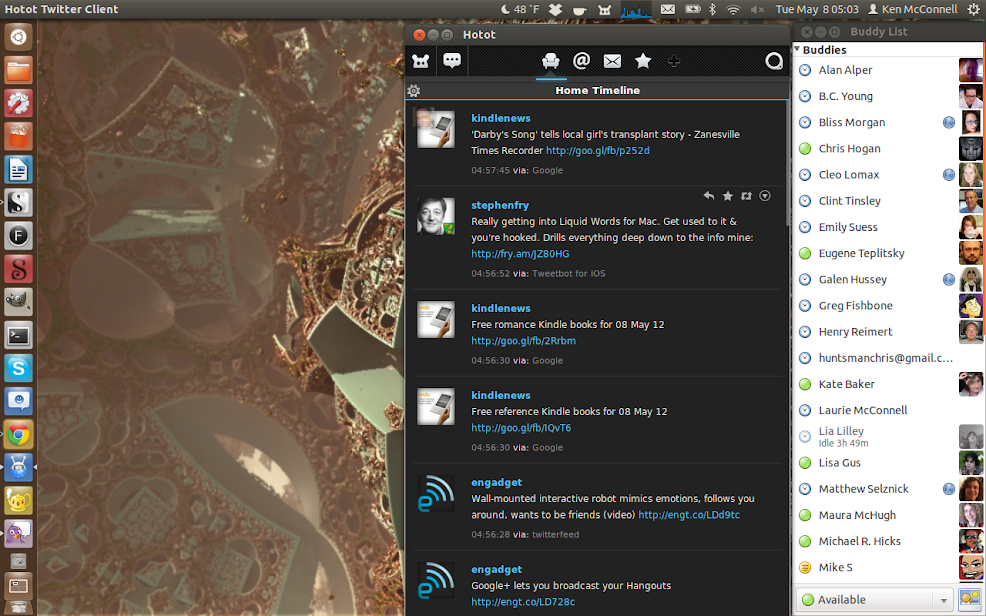Click the buddy icon selector button

[970, 600]
